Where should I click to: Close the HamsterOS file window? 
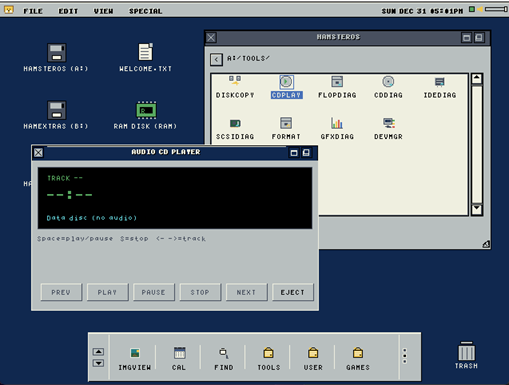coord(211,37)
